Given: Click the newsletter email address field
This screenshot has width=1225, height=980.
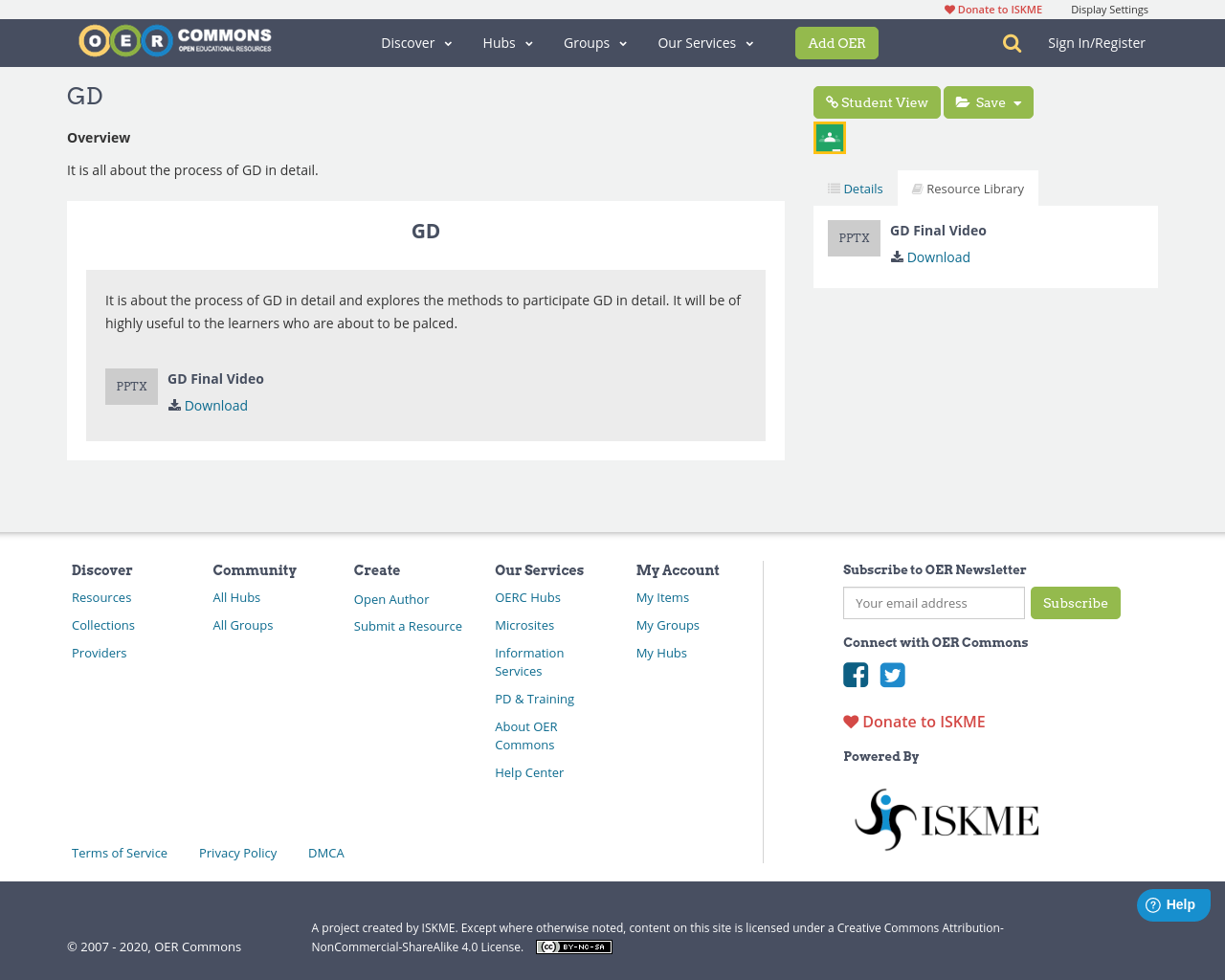Looking at the screenshot, I should click(x=934, y=603).
